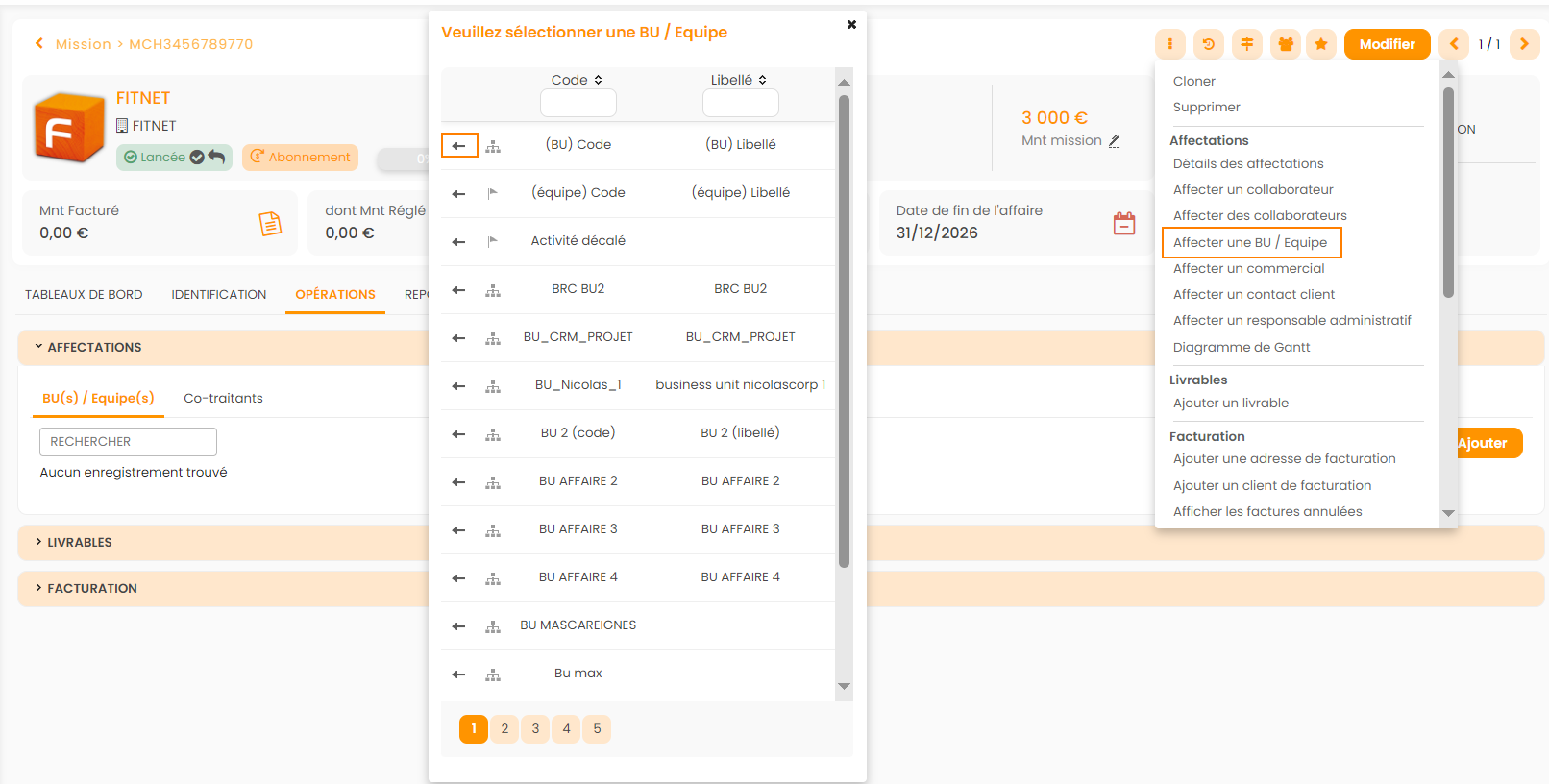This screenshot has height=784, width=1549.
Task: Click the RECHERCHER search field
Action: pos(128,442)
